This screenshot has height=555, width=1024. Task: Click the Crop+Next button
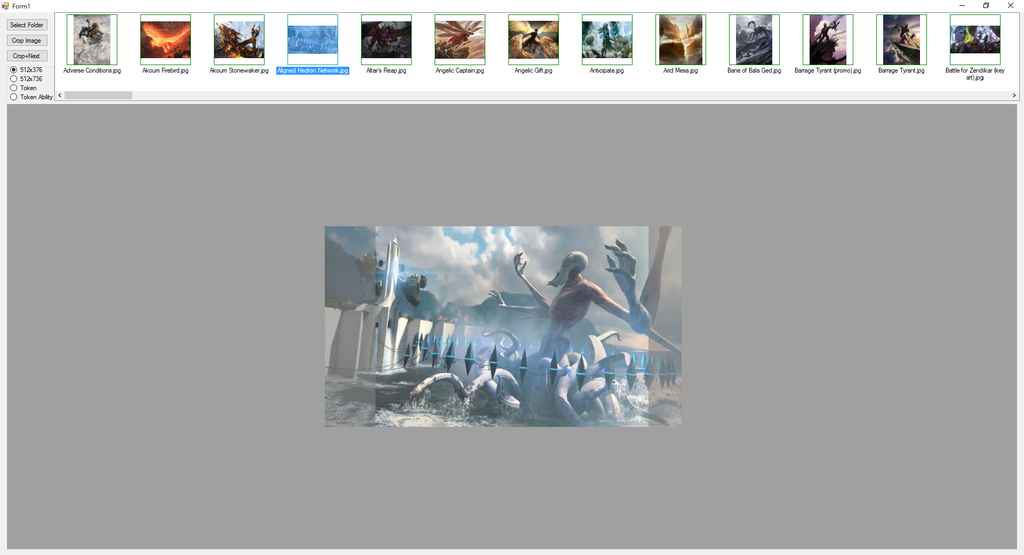[27, 56]
